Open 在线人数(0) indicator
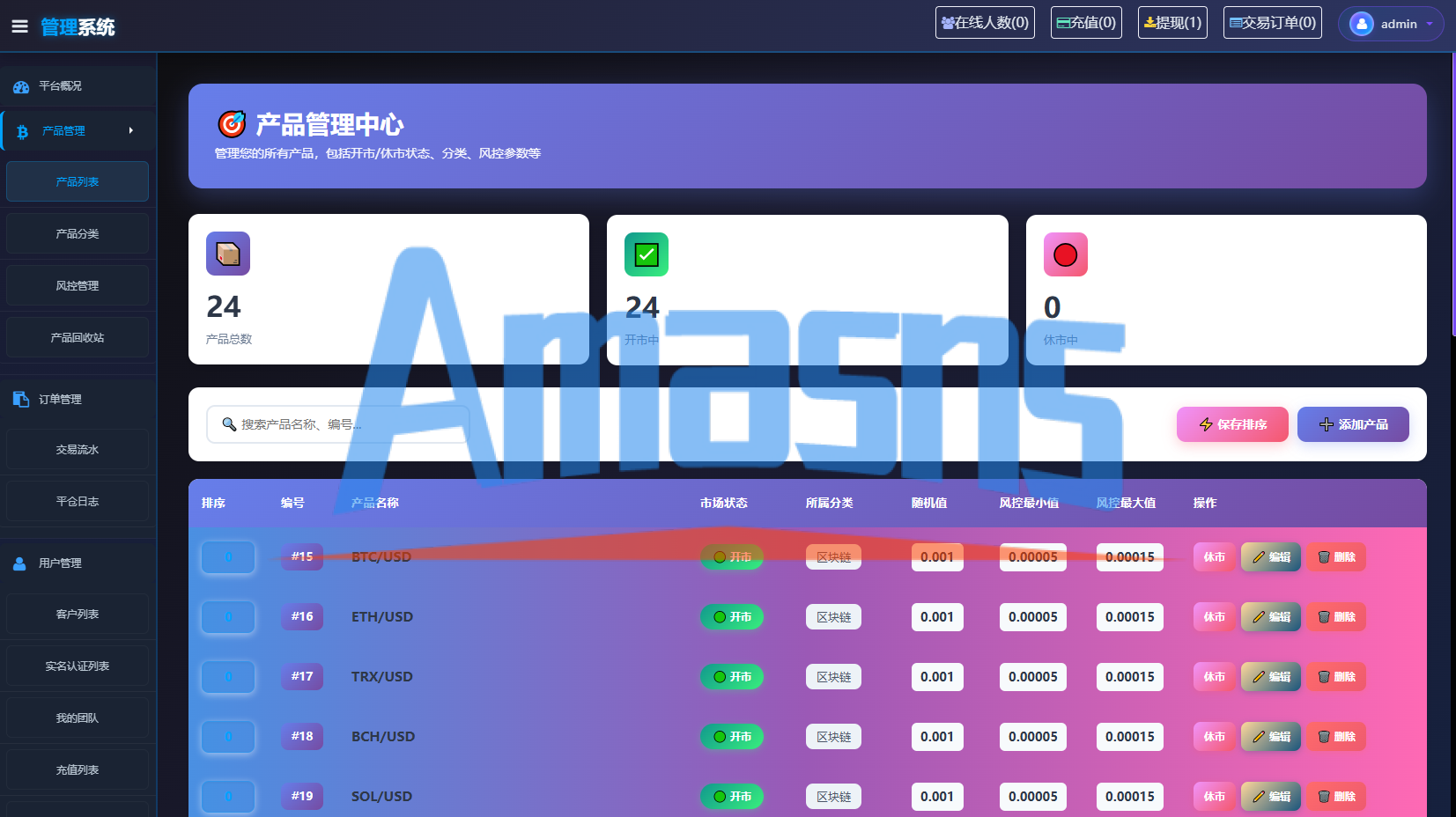This screenshot has height=817, width=1456. pos(985,23)
